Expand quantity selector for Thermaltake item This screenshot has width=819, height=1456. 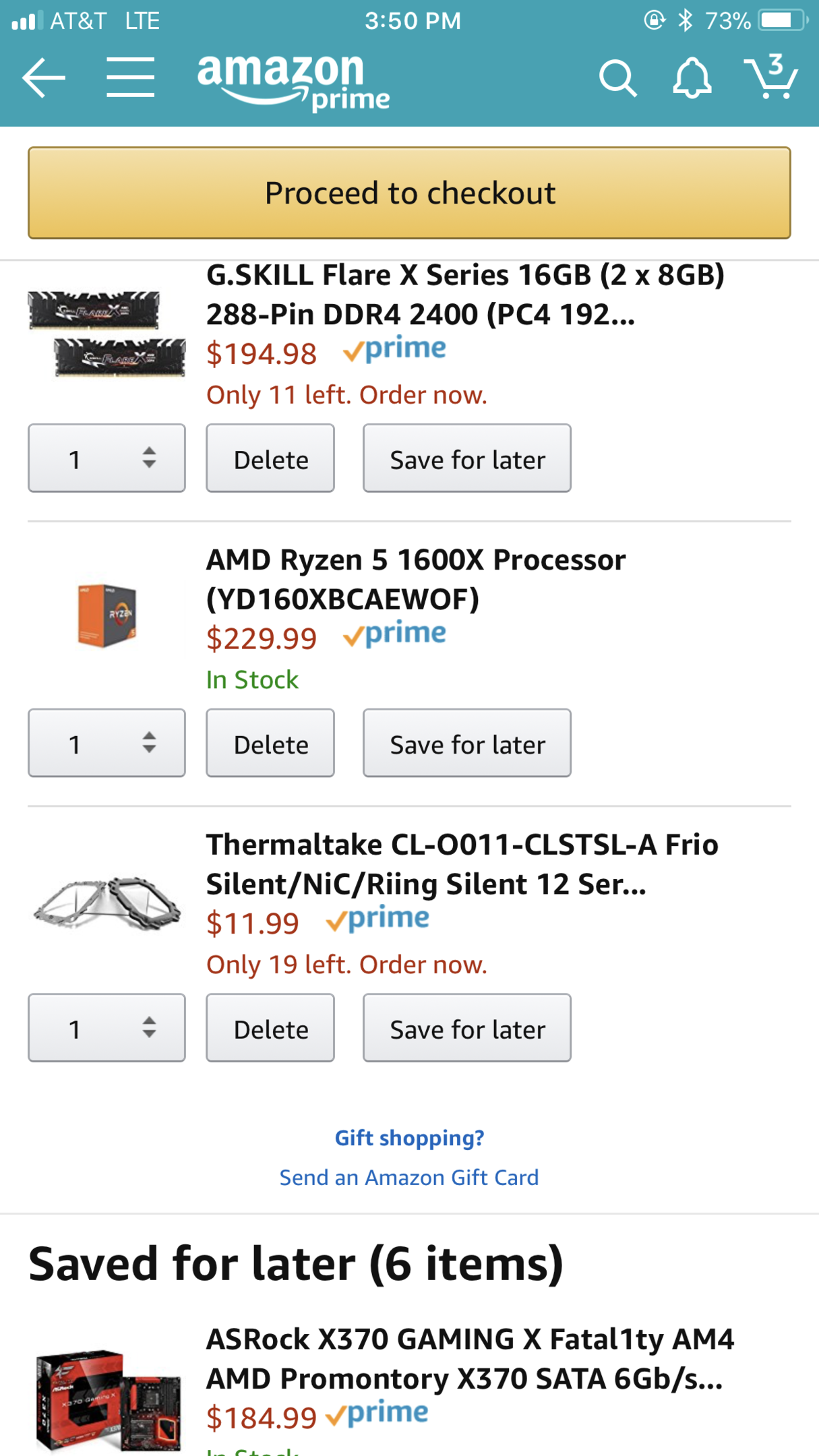[x=107, y=1028]
